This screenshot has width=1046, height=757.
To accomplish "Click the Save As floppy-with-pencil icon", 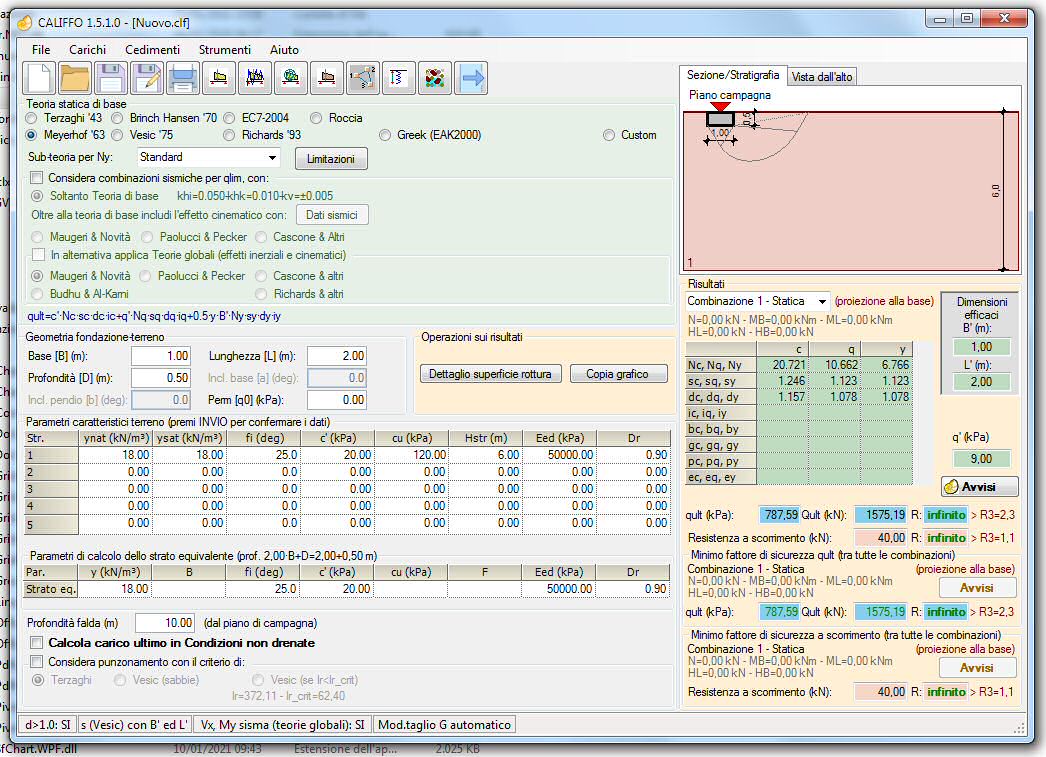I will pos(147,78).
